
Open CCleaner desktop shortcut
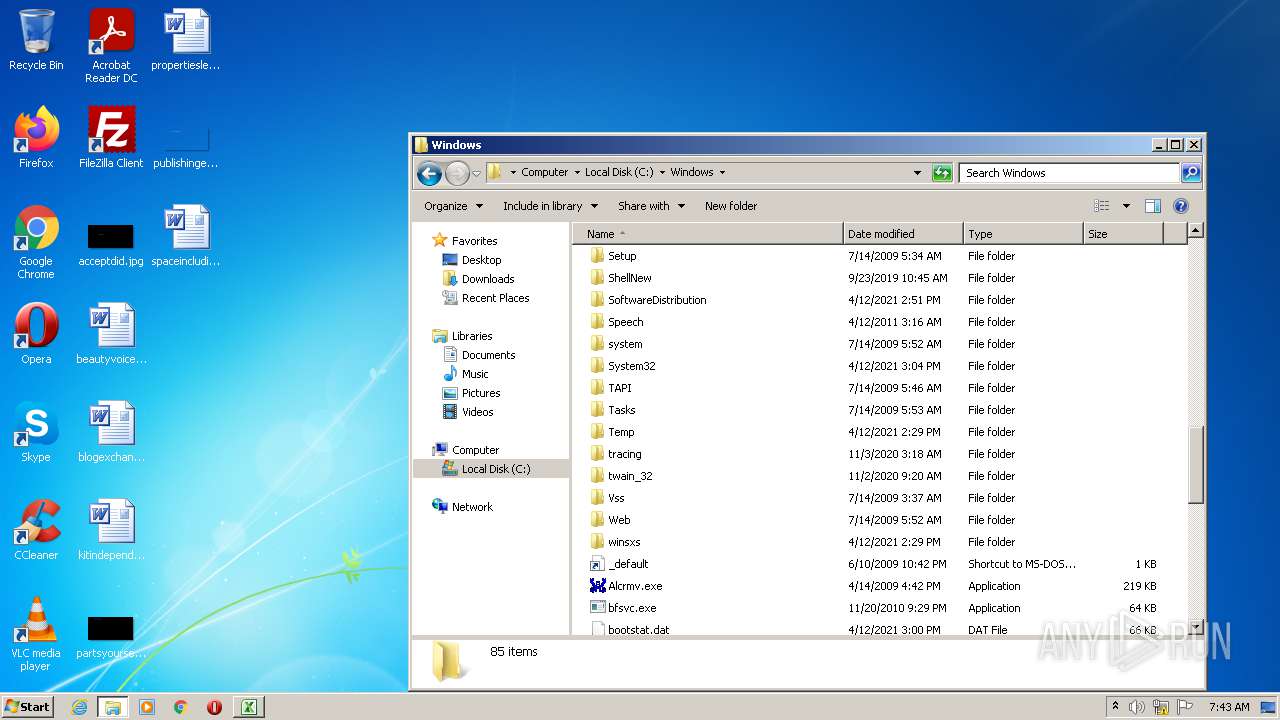pyautogui.click(x=36, y=530)
